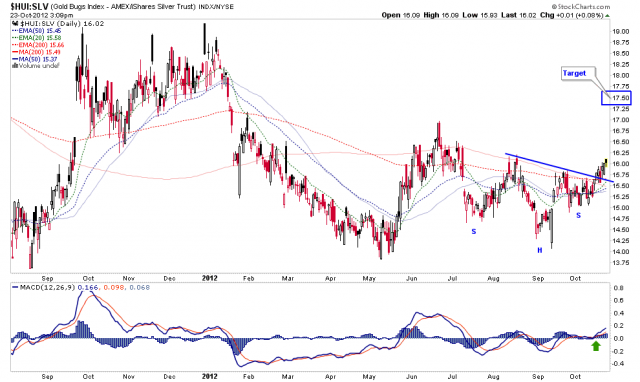640x382 pixels.
Task: Click '2012' on the price chart time axis
Action: click(x=209, y=278)
